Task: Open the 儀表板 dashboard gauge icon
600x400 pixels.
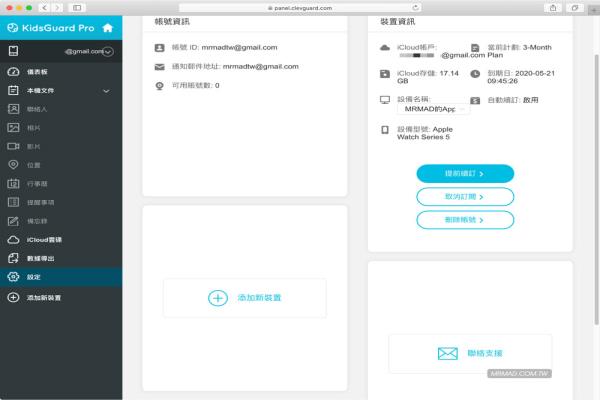Action: click(x=13, y=72)
